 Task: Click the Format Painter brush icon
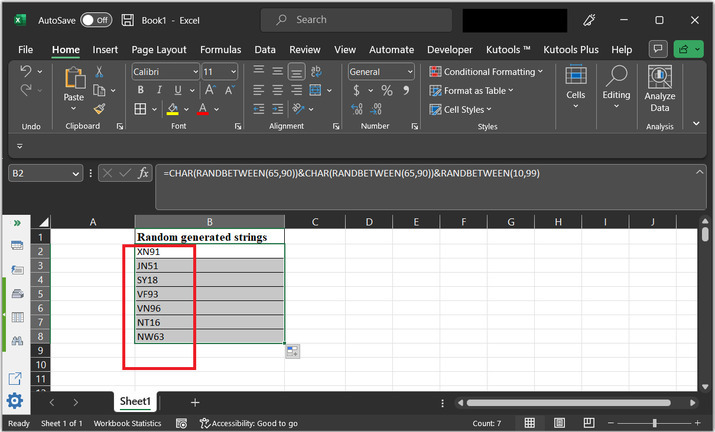99,108
